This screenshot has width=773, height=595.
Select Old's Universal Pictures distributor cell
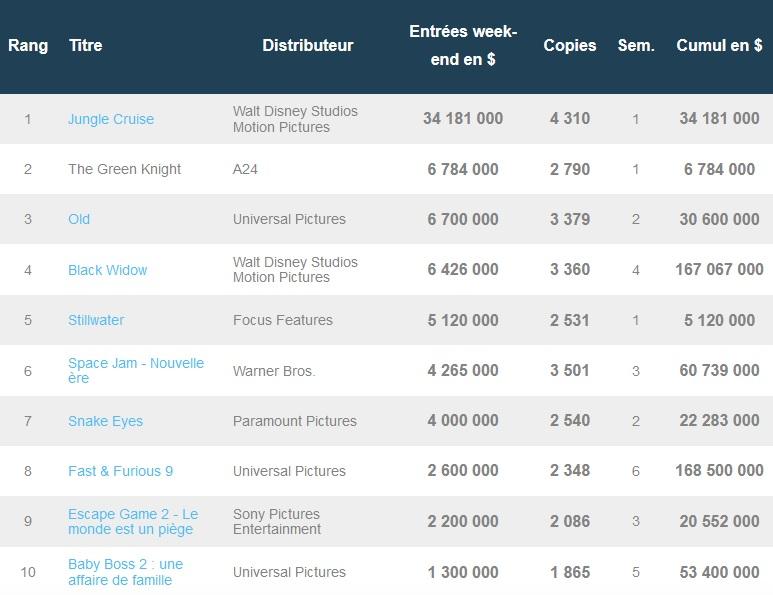point(289,219)
